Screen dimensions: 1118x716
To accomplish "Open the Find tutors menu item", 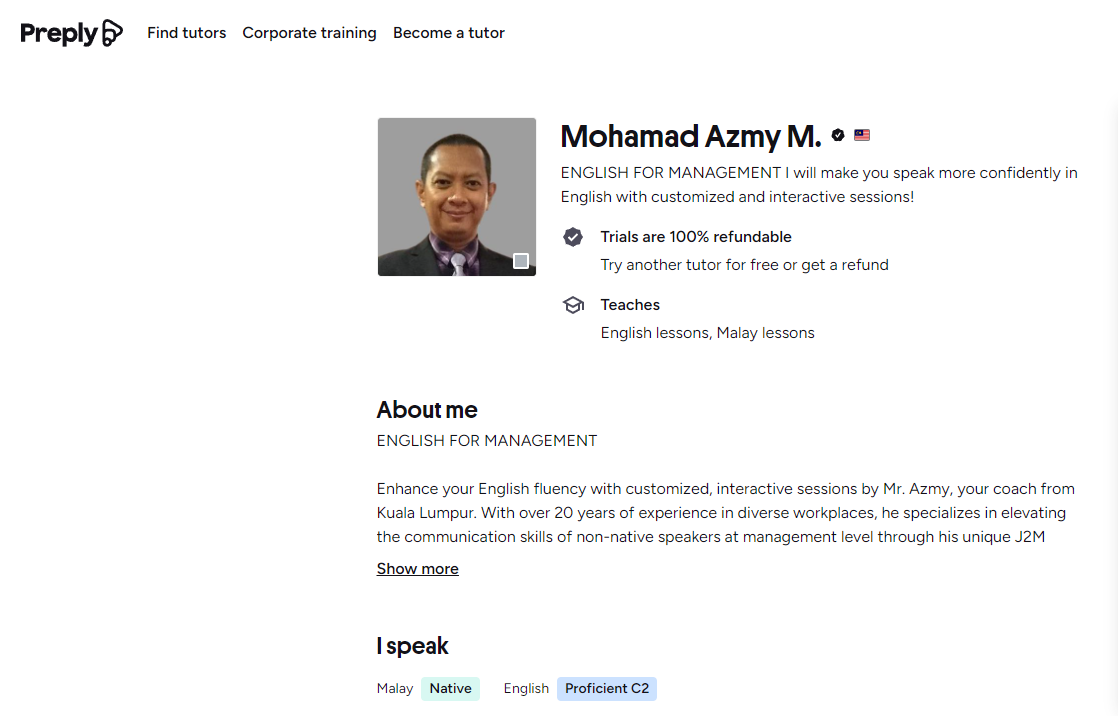I will click(x=187, y=33).
